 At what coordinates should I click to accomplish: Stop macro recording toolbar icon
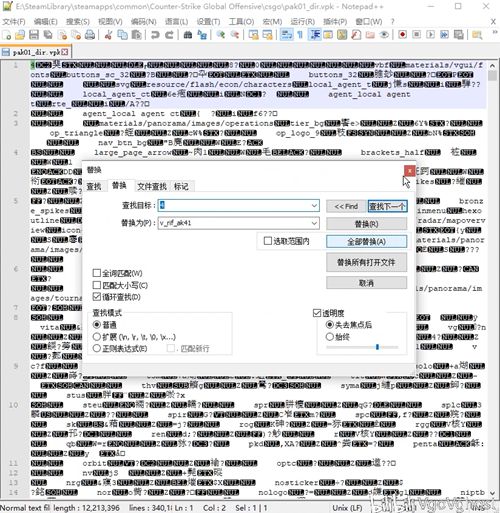click(416, 35)
